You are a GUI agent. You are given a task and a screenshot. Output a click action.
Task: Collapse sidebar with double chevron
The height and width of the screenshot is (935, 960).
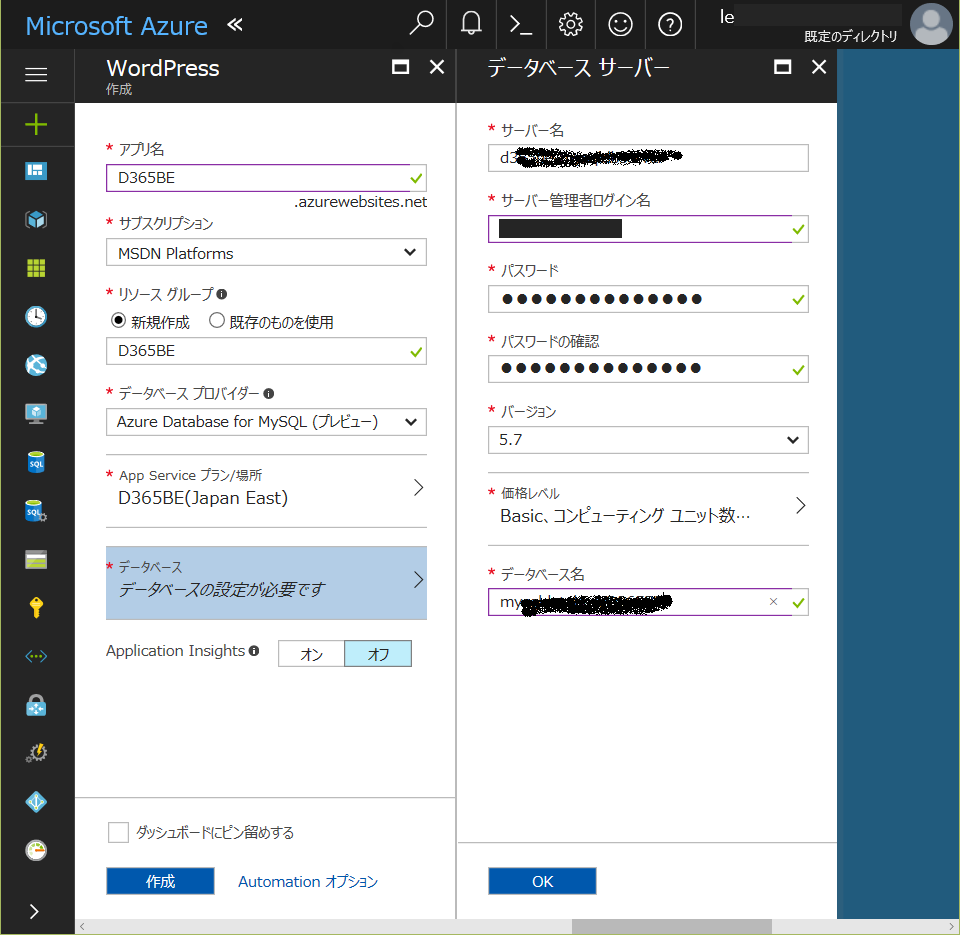click(235, 24)
